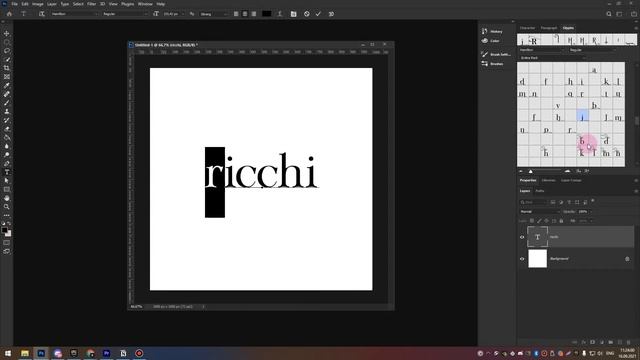
Task: Open the Image menu
Action: point(38,4)
